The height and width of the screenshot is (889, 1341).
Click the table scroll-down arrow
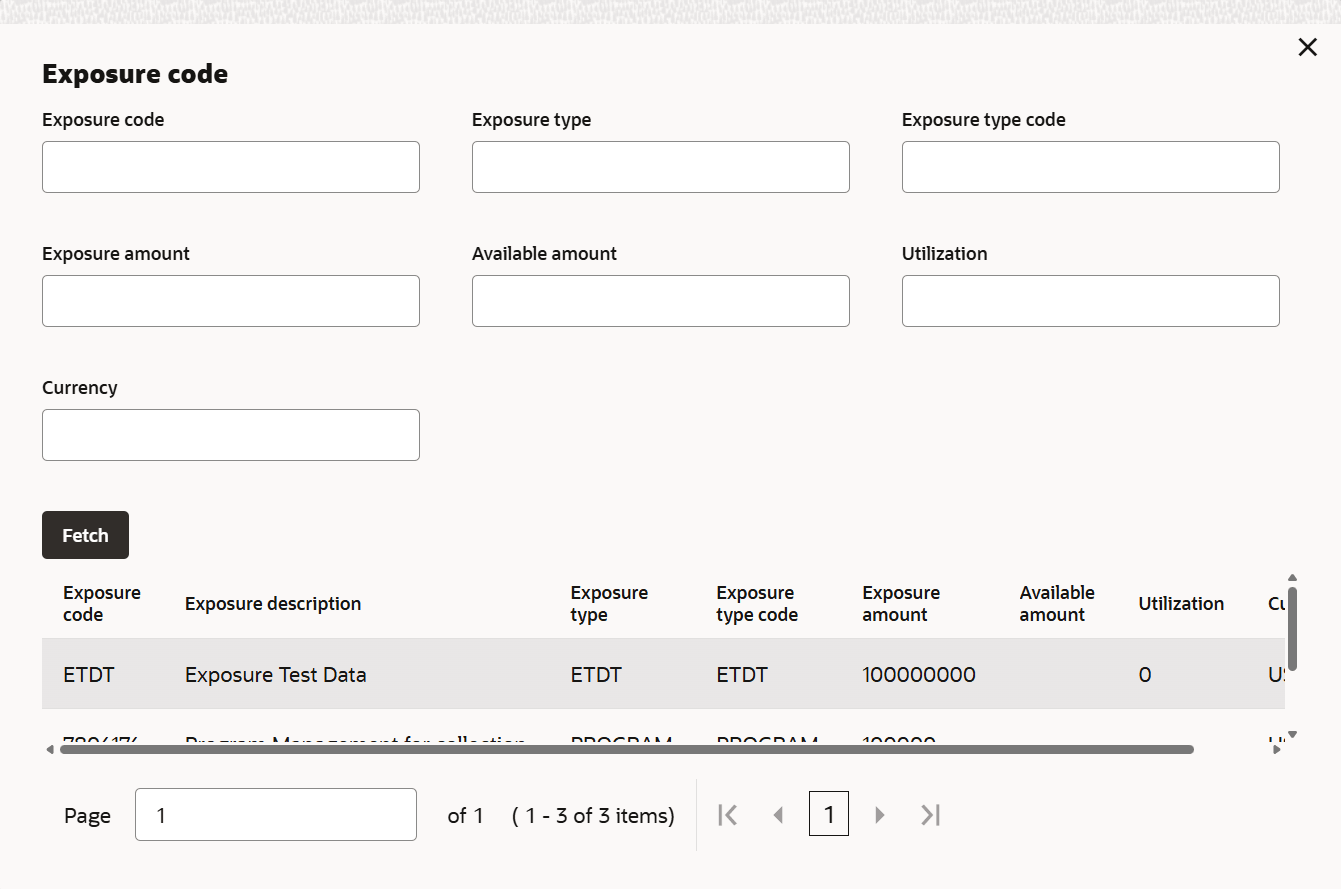click(x=1292, y=735)
